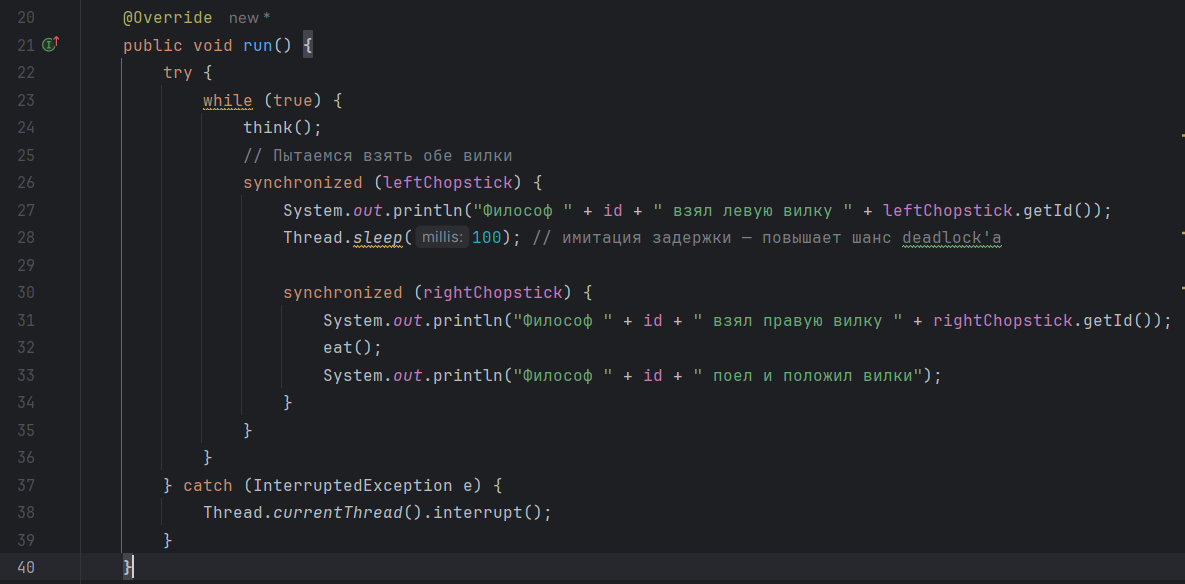
Task: Click the eat() call on line 32
Action: tap(353, 348)
